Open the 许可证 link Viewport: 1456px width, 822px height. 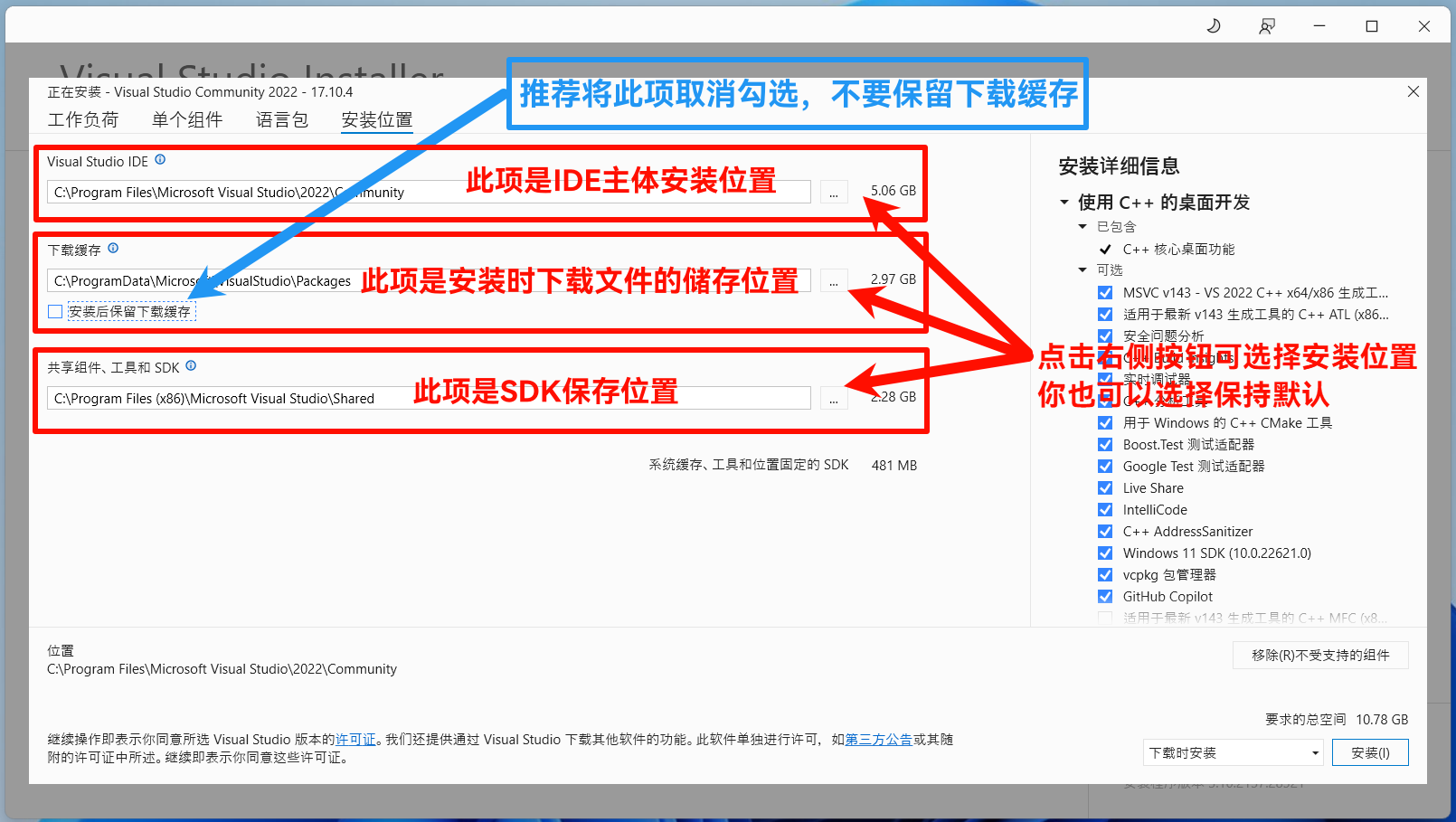[355, 740]
